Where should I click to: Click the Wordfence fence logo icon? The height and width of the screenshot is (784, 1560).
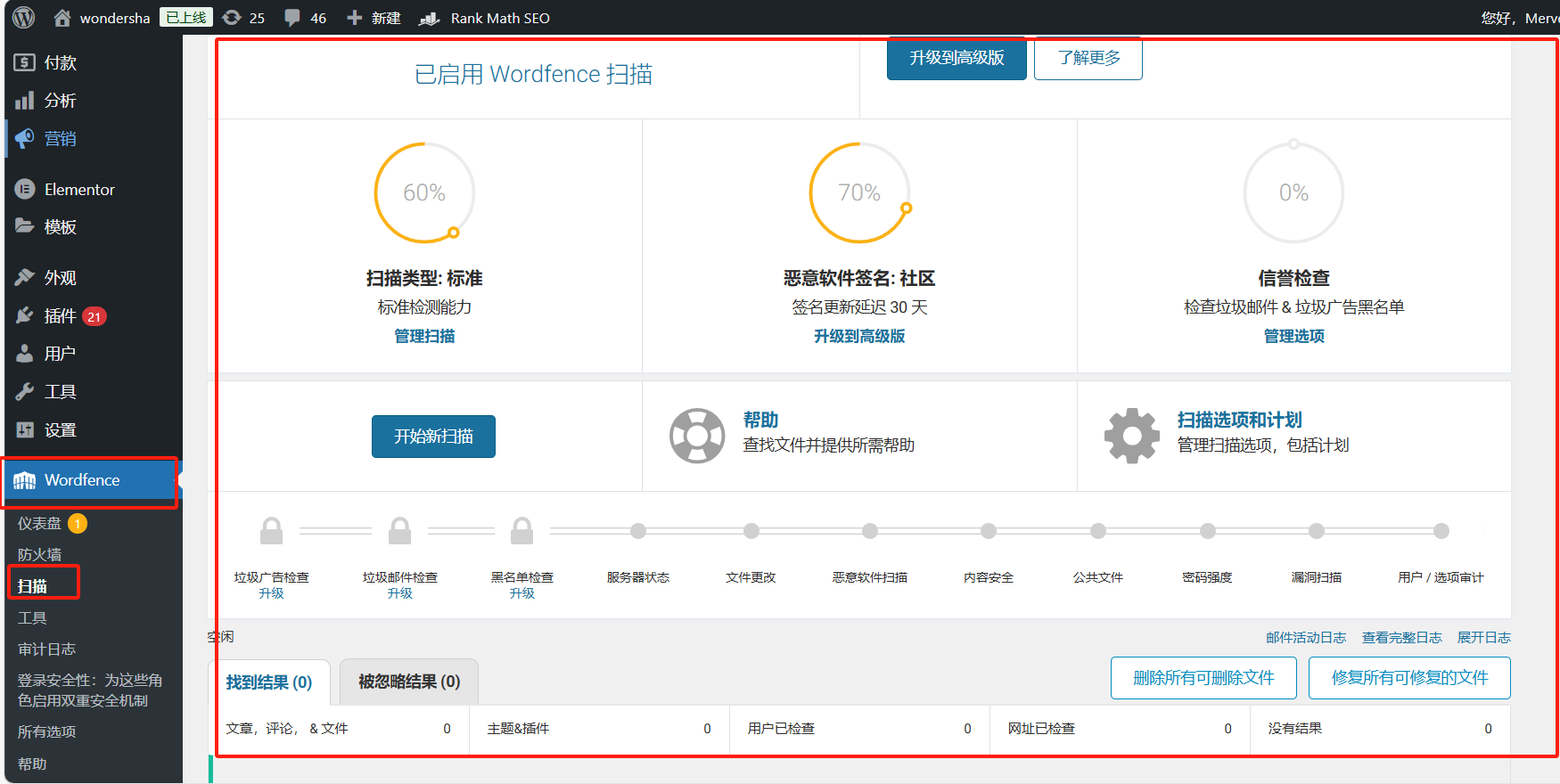25,480
